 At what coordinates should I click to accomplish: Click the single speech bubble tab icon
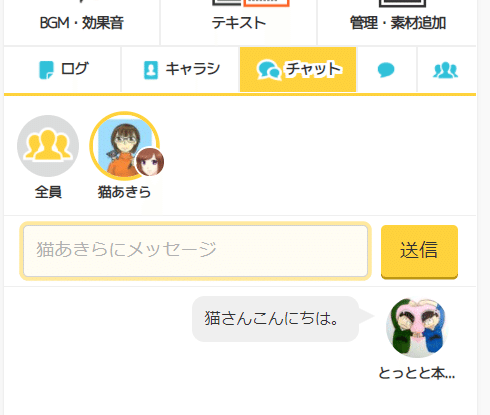pyautogui.click(x=386, y=70)
